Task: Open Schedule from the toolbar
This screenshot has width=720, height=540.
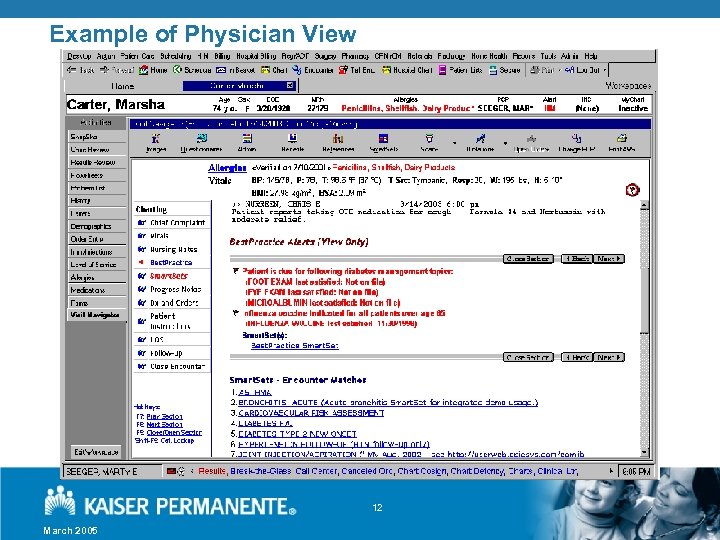Action: click(x=177, y=70)
